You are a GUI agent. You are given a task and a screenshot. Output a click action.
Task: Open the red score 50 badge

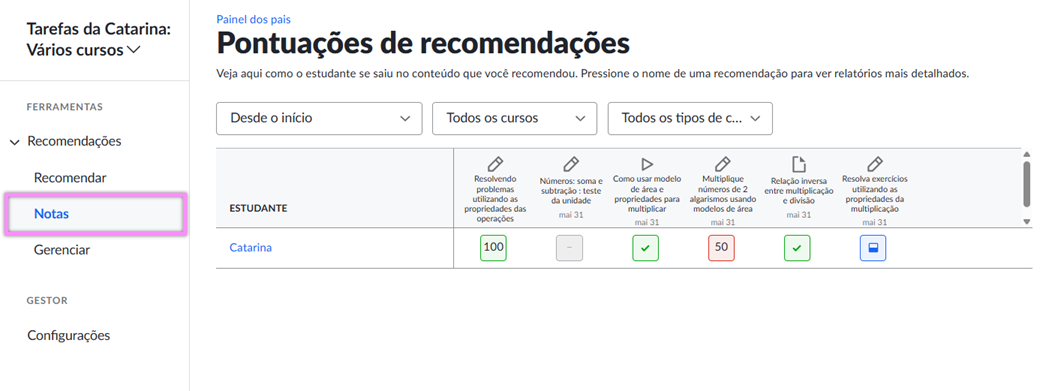[x=721, y=248]
